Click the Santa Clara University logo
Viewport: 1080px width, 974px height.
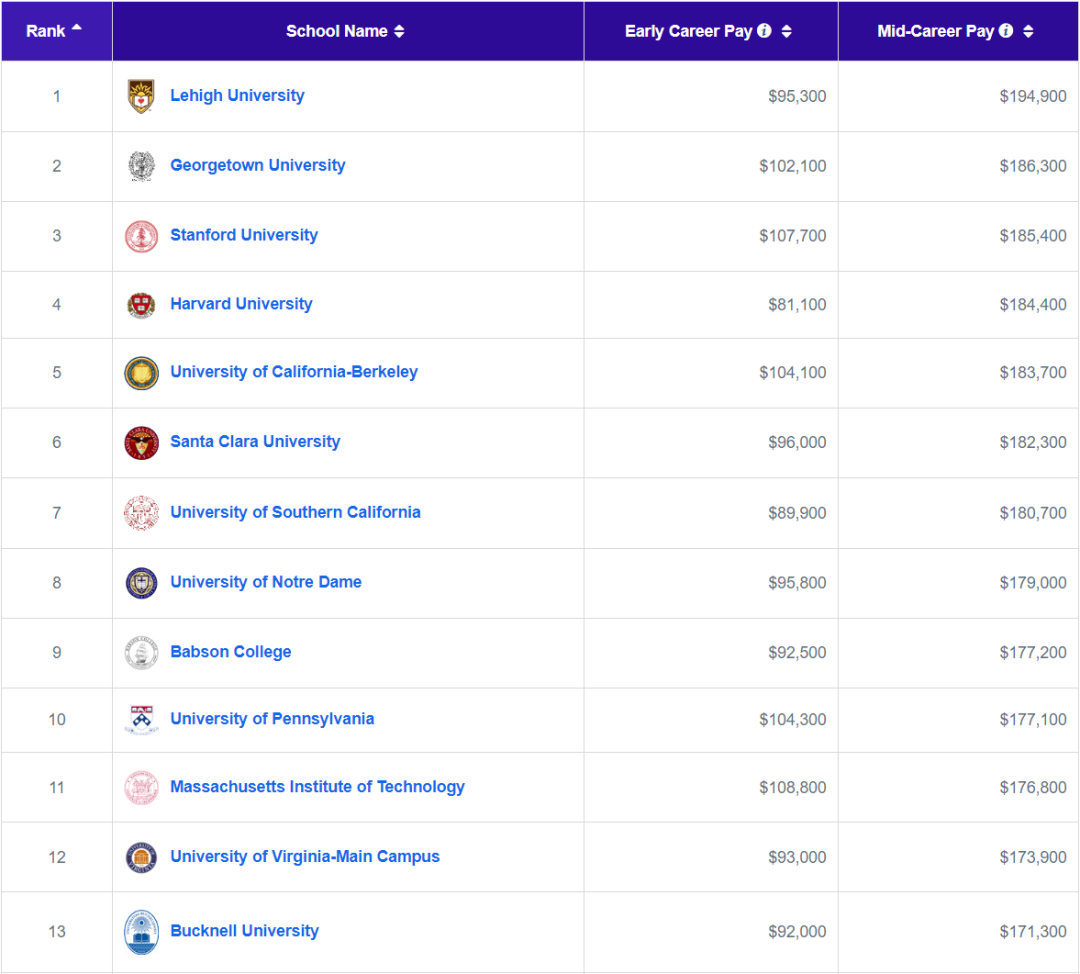tap(141, 442)
